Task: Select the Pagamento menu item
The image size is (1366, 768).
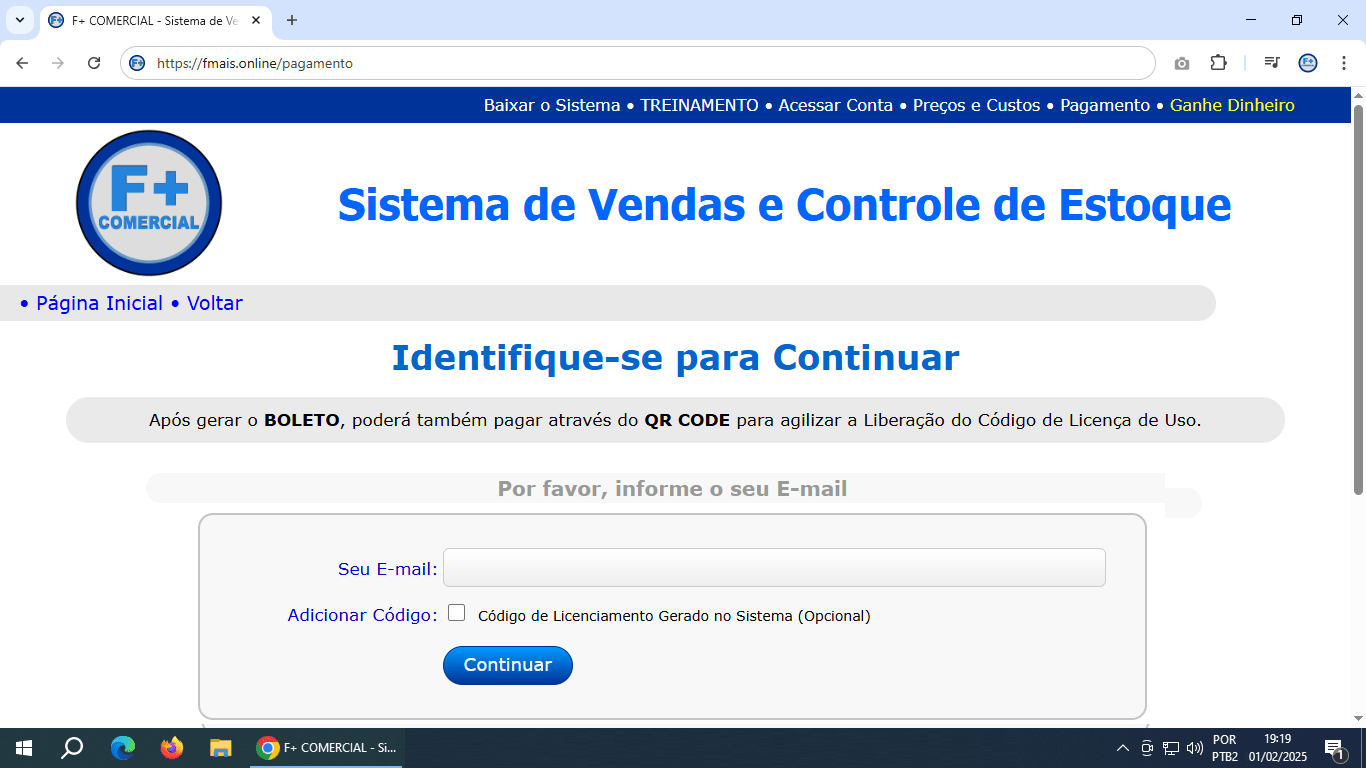Action: point(1104,104)
